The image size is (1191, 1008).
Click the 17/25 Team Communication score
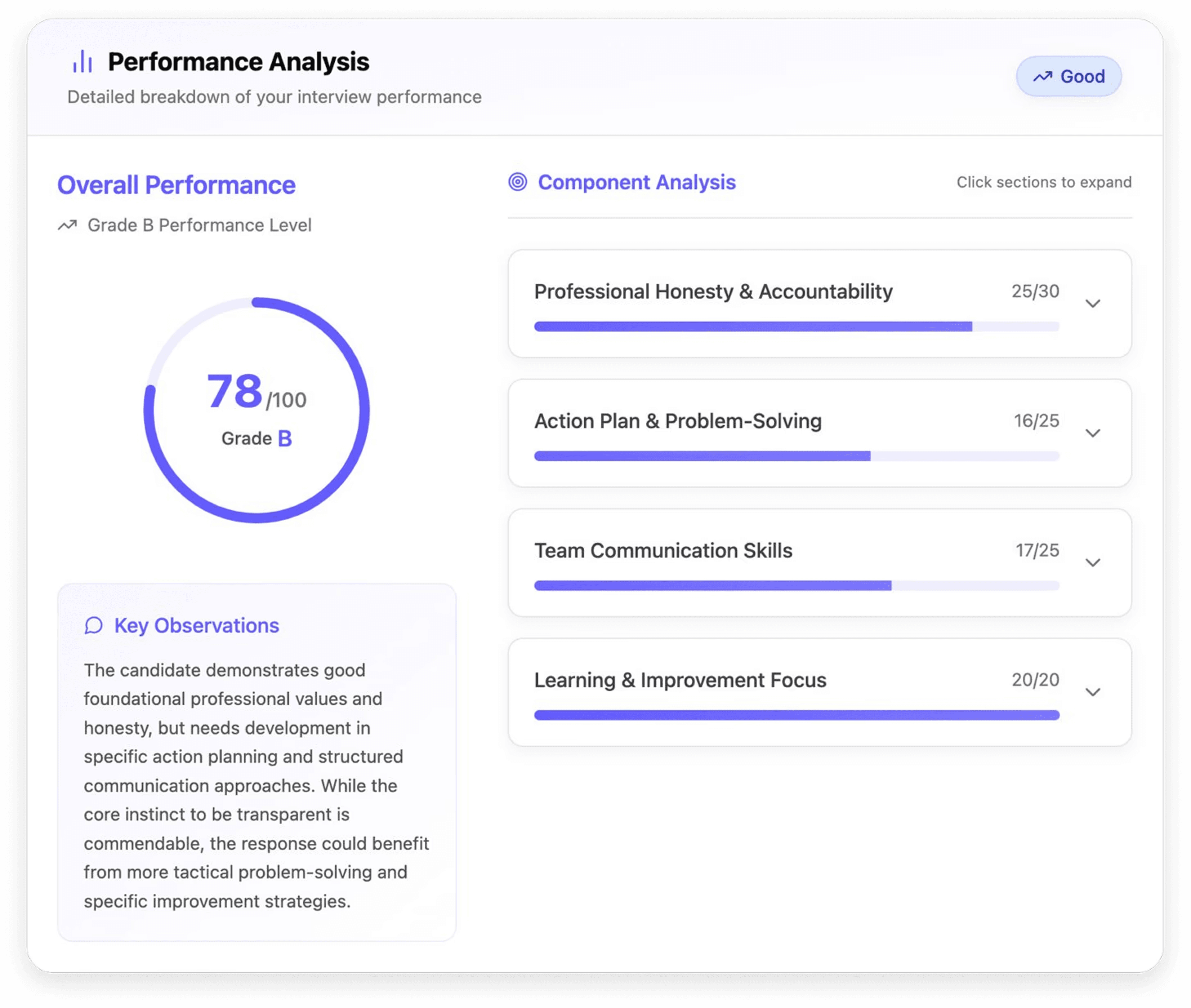(1037, 550)
